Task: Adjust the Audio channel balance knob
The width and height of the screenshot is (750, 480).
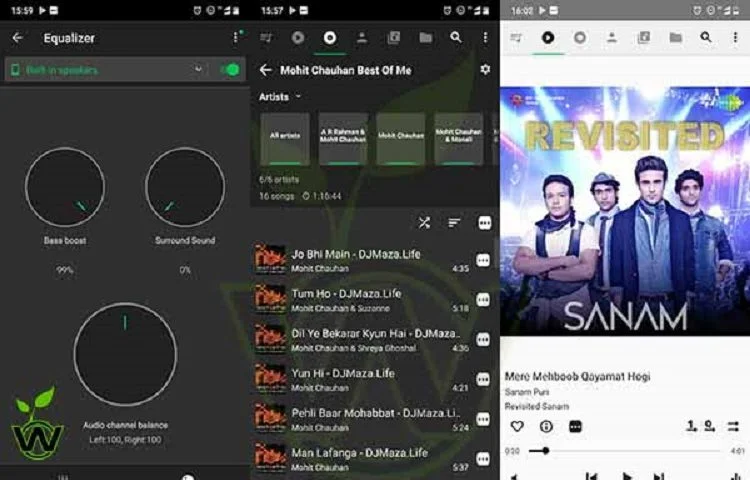Action: coord(125,354)
